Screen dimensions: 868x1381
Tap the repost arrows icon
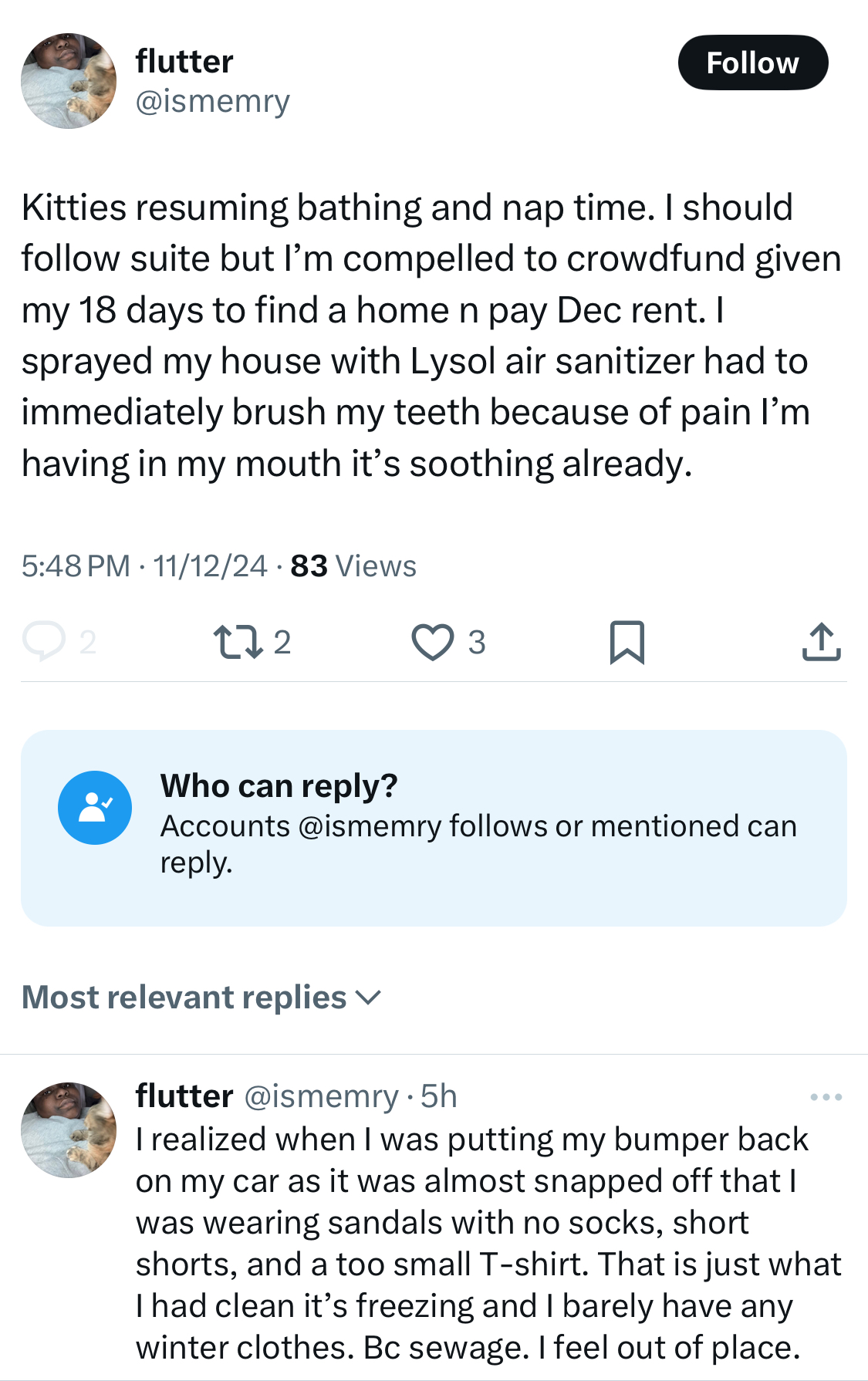tap(238, 642)
